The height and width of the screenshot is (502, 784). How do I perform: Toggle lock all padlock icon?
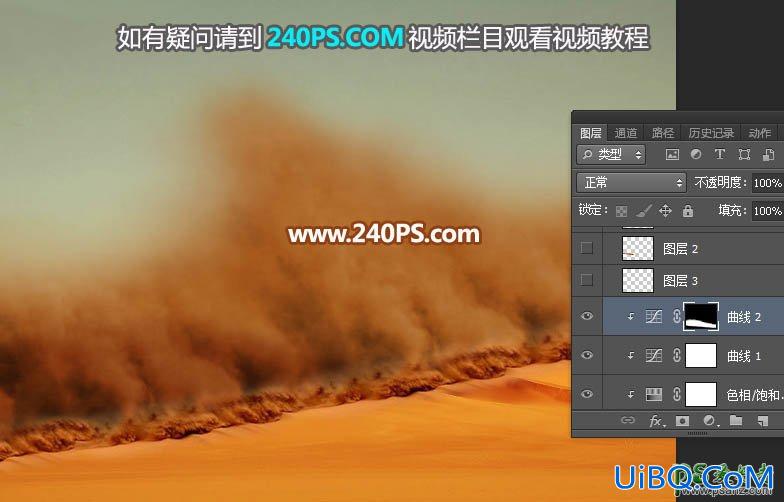pos(688,210)
